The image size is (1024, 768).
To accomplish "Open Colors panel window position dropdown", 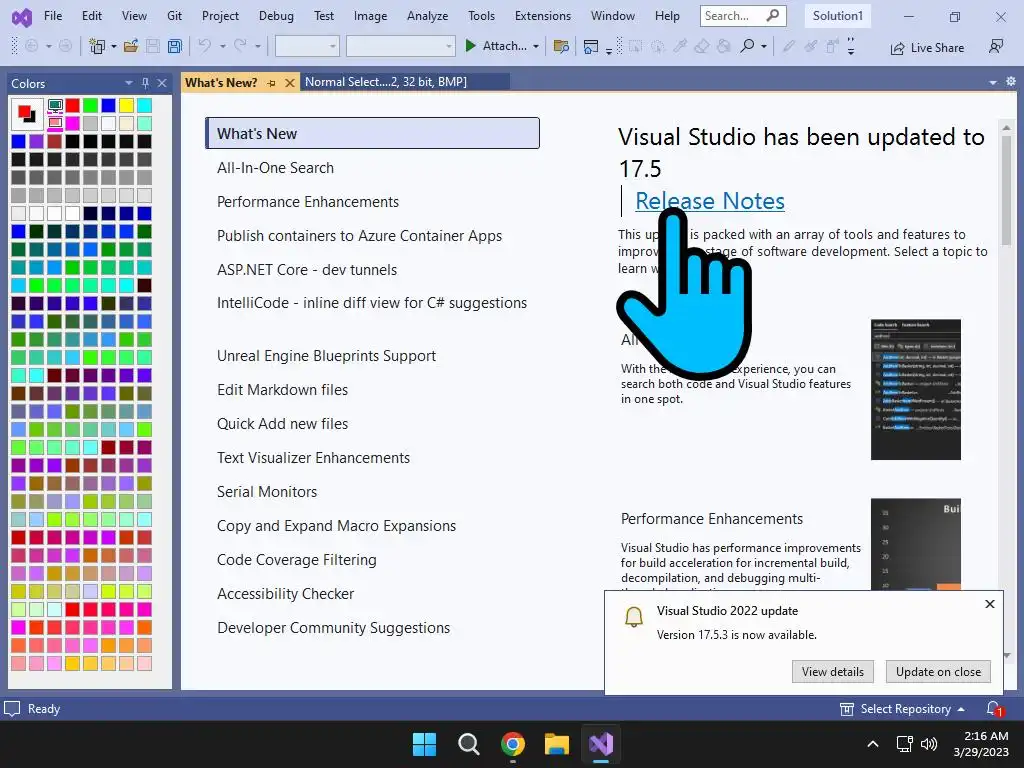I will point(129,83).
